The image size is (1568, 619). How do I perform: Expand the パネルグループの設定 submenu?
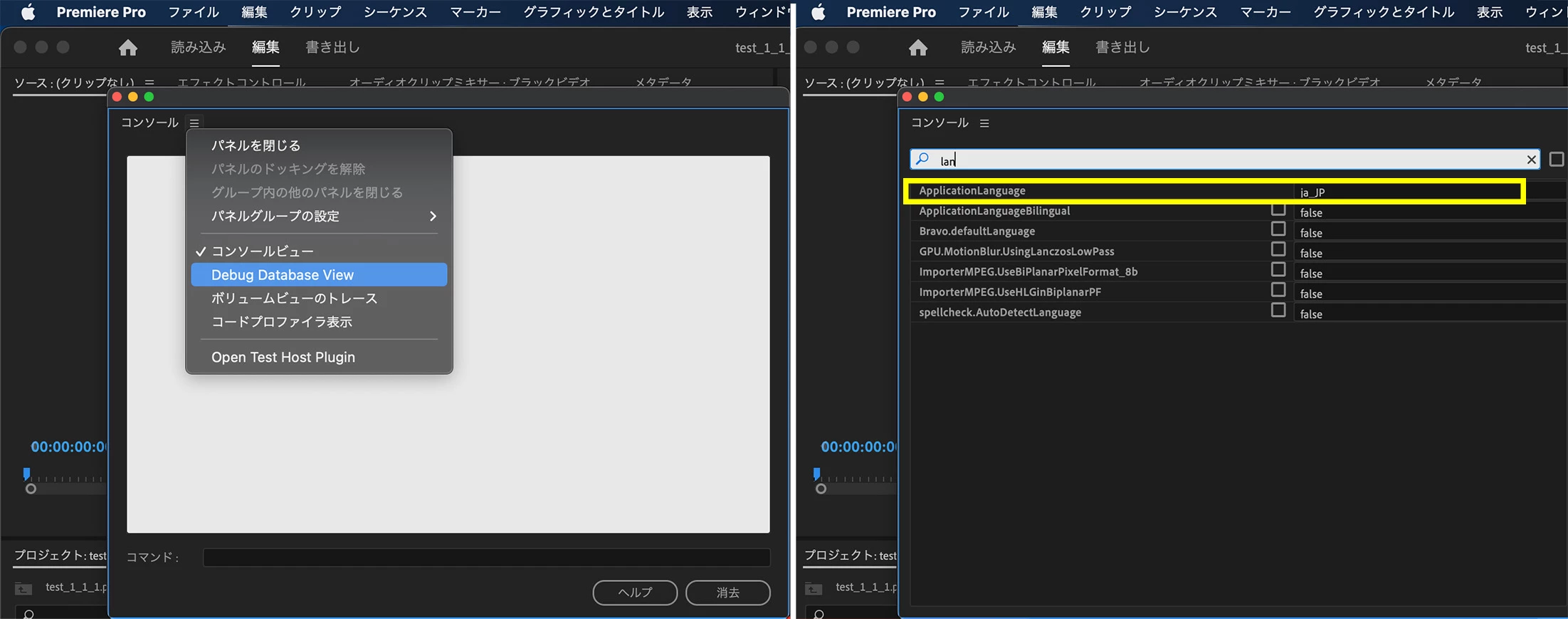point(319,216)
